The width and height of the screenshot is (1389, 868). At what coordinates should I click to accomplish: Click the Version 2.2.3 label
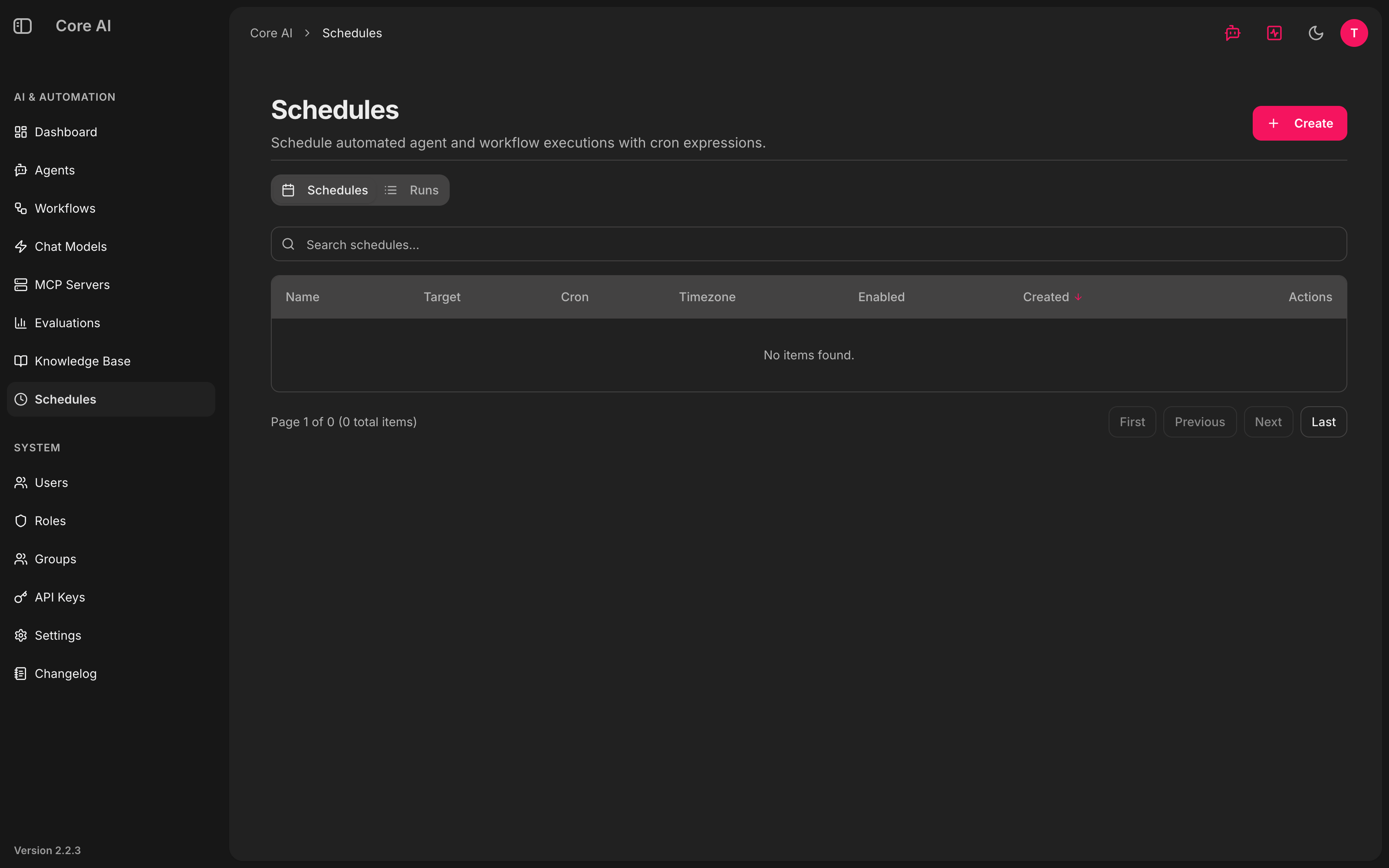point(47,850)
